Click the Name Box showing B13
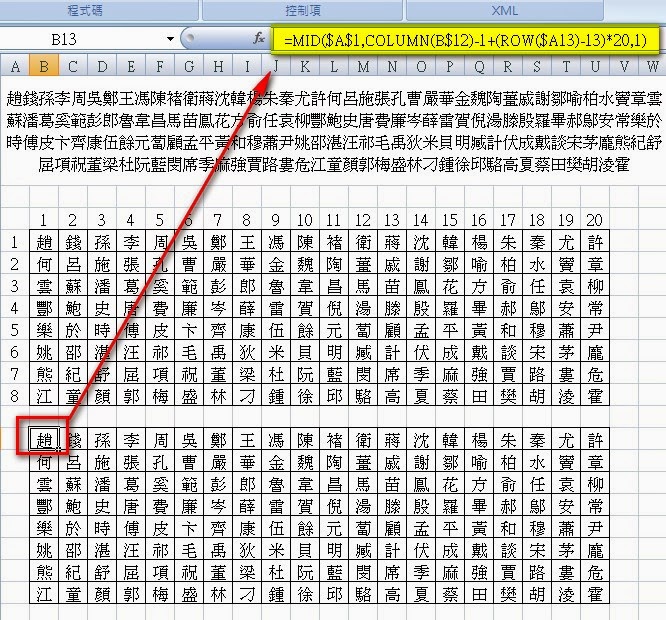Screen dimensions: 666x620 coord(64,39)
